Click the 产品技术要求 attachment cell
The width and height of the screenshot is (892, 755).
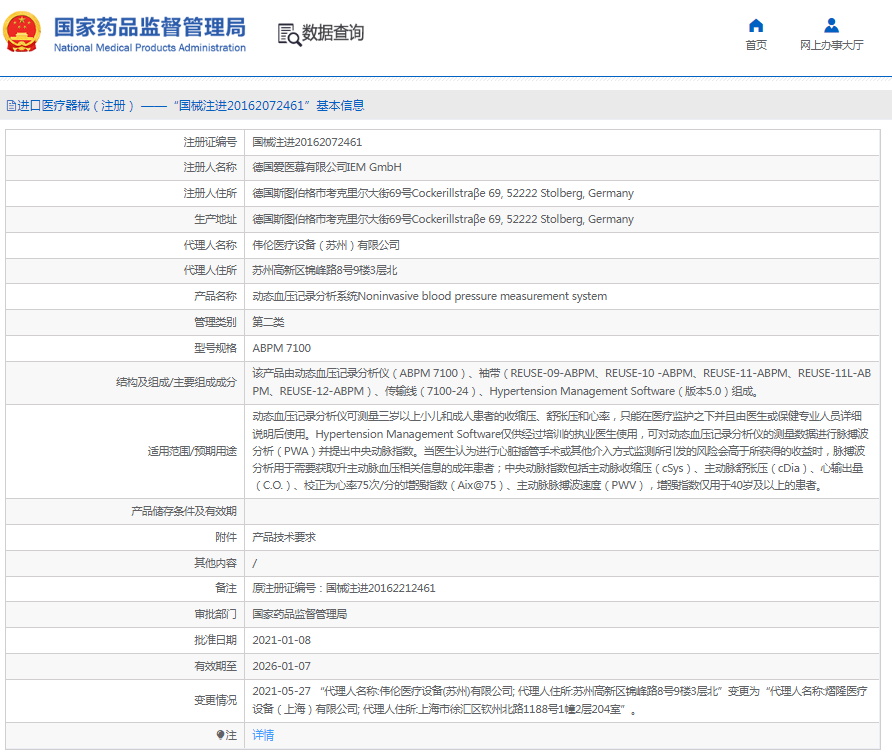283,537
